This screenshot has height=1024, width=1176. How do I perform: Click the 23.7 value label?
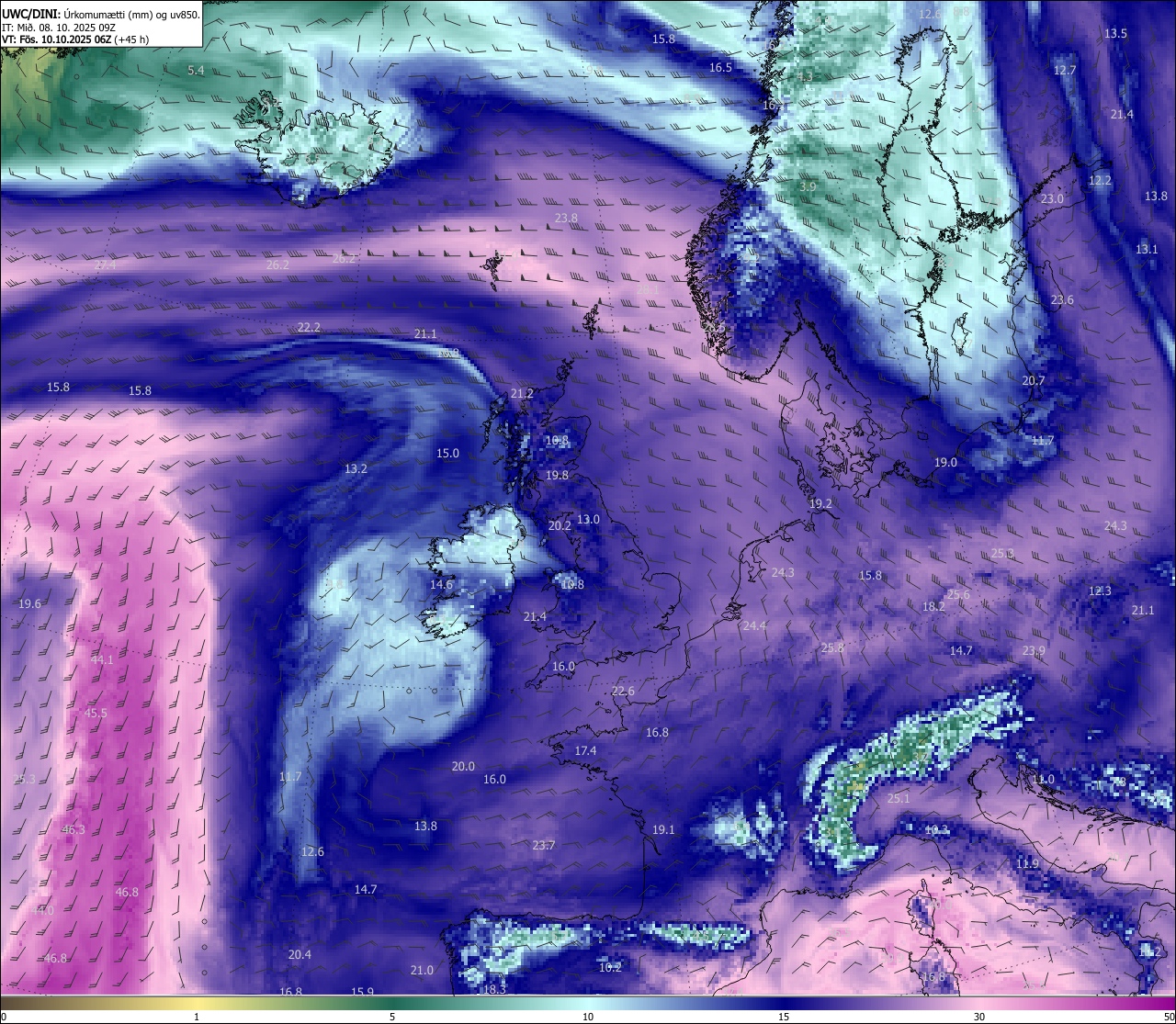tap(544, 845)
